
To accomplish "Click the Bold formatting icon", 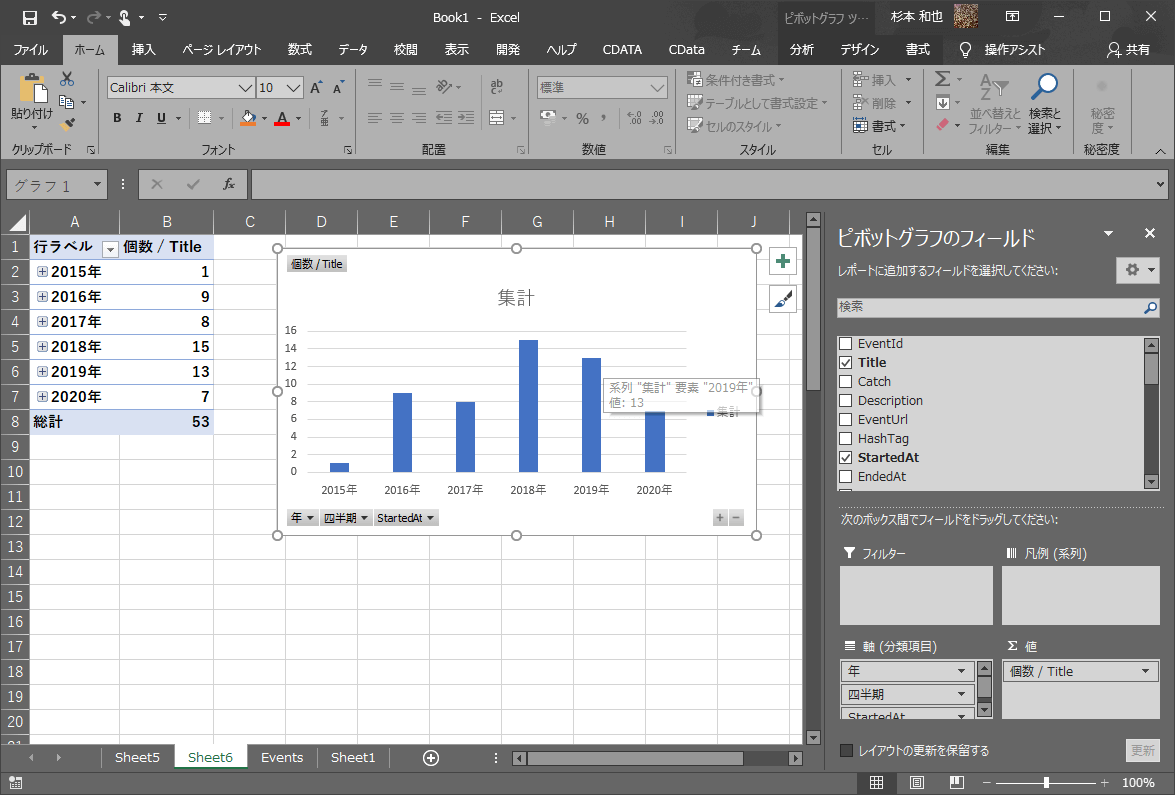I will tap(117, 118).
